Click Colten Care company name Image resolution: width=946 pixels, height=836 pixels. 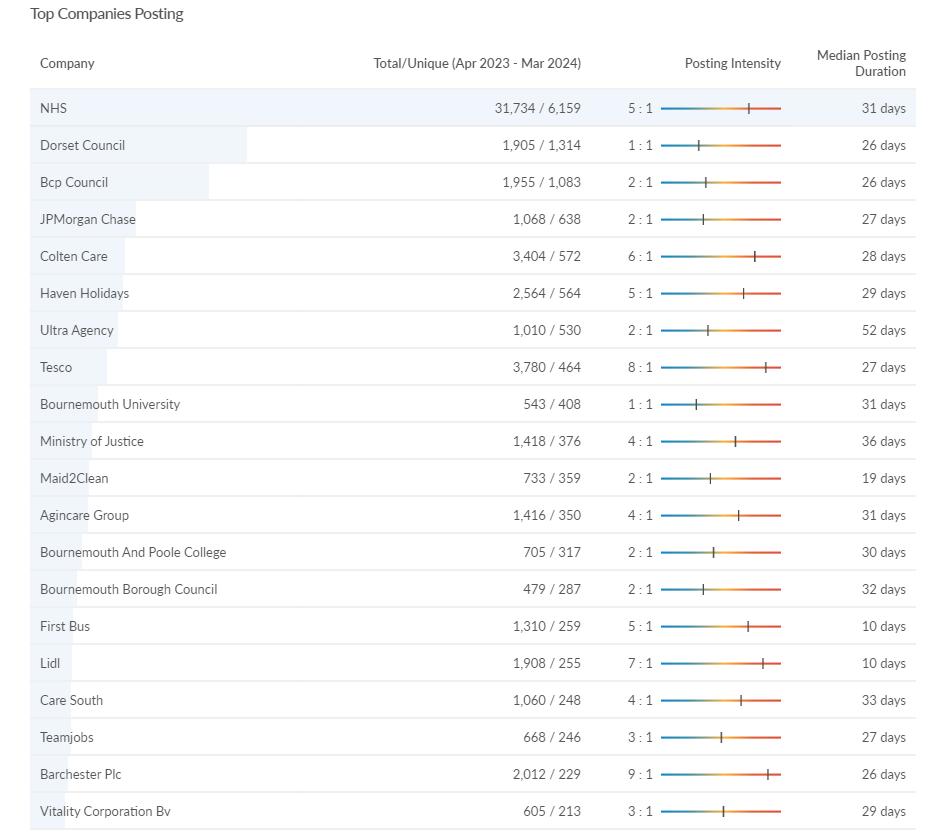tap(74, 256)
